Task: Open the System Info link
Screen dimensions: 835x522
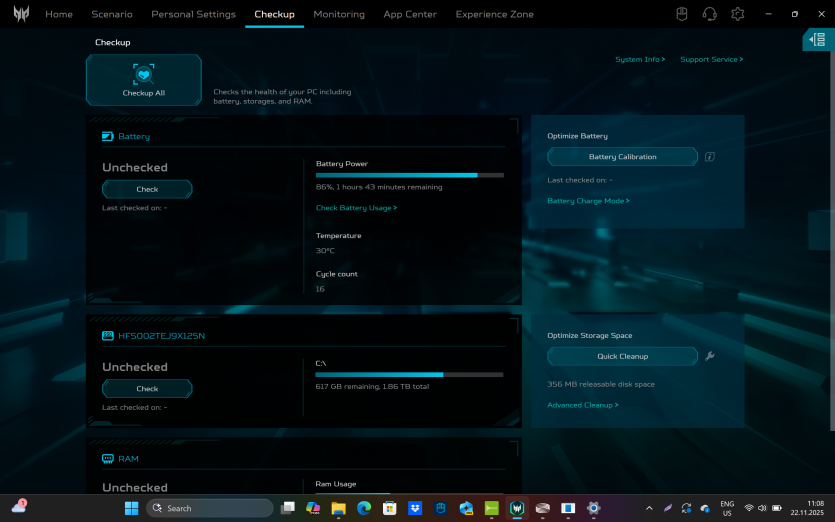Action: click(639, 60)
